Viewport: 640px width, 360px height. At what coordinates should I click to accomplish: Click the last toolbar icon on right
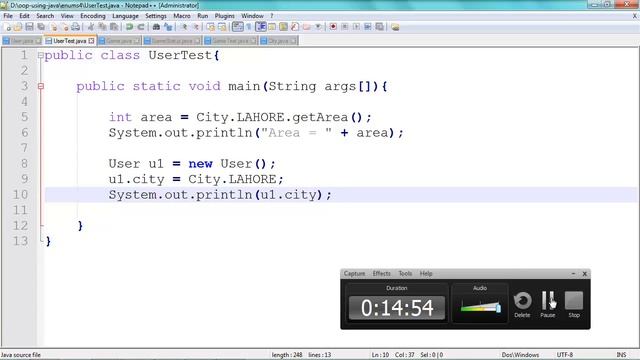click(x=395, y=27)
